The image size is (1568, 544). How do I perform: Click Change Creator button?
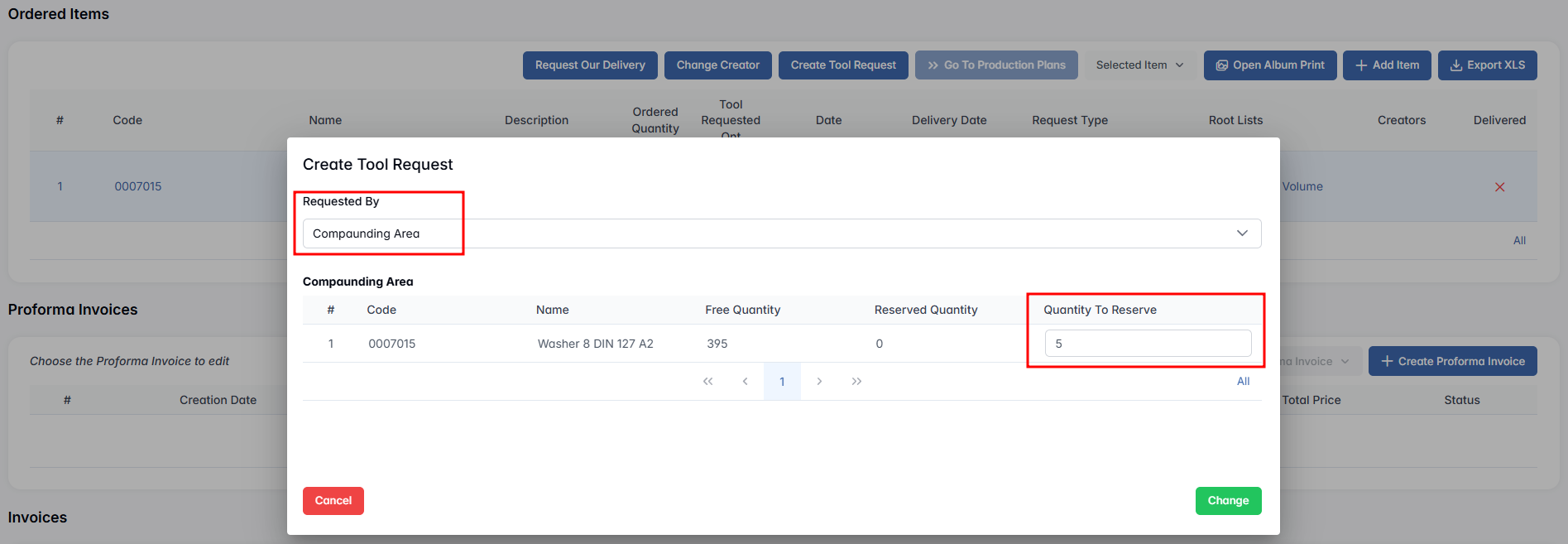tap(717, 65)
